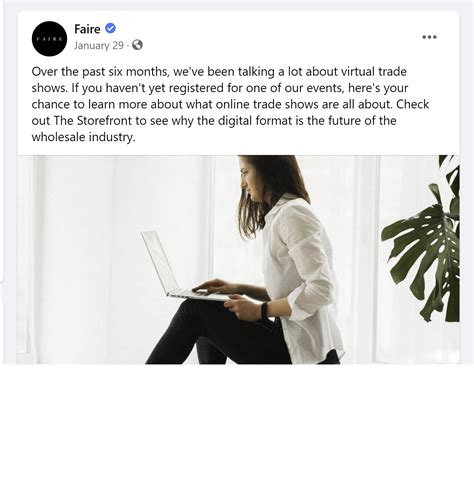Click the blue verified badge
Image resolution: width=474 pixels, height=496 pixels.
point(110,28)
